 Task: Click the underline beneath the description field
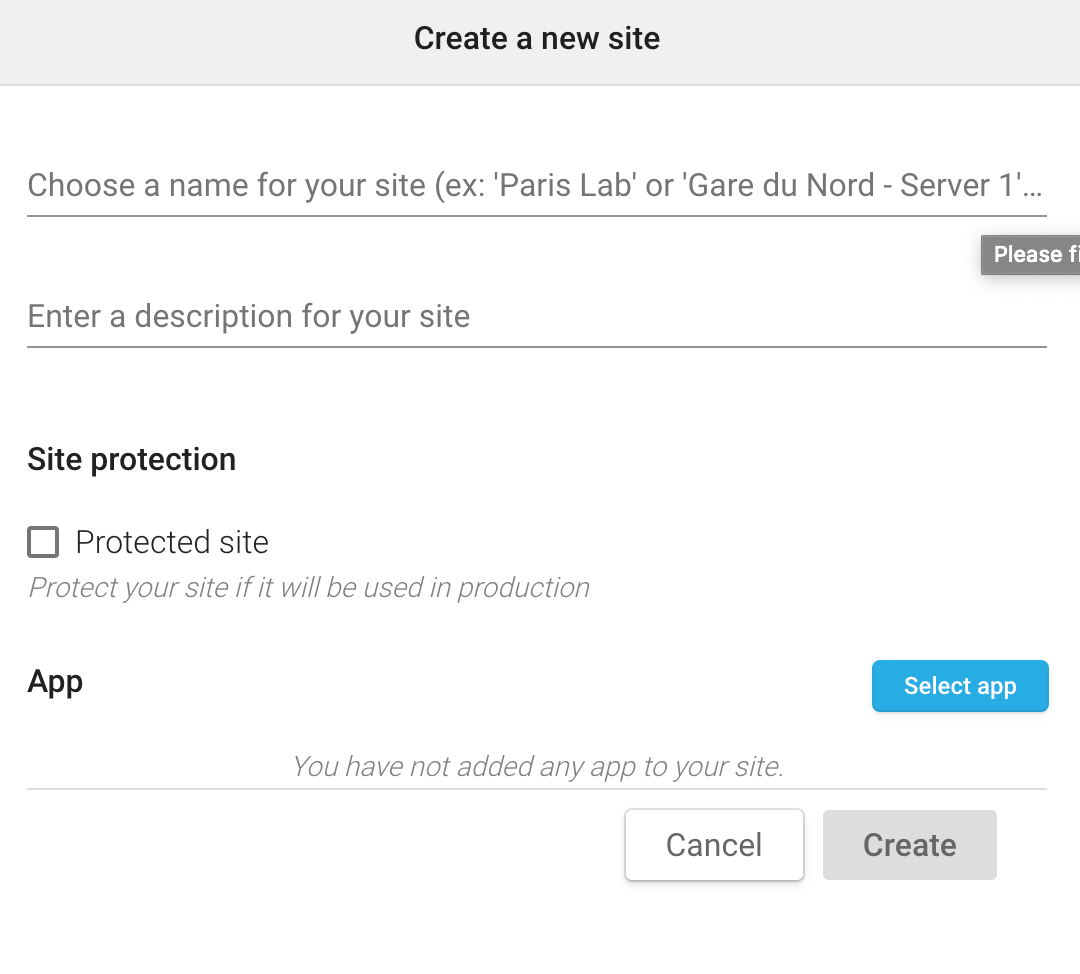pos(535,347)
